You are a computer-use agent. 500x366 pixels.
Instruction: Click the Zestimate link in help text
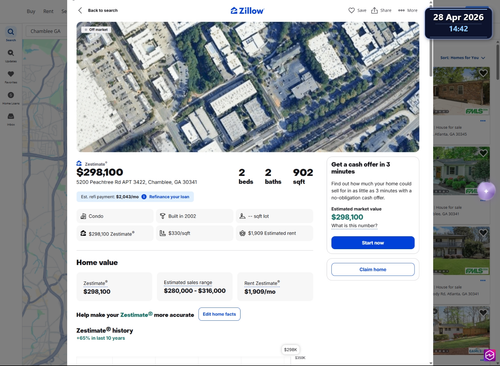tap(136, 315)
